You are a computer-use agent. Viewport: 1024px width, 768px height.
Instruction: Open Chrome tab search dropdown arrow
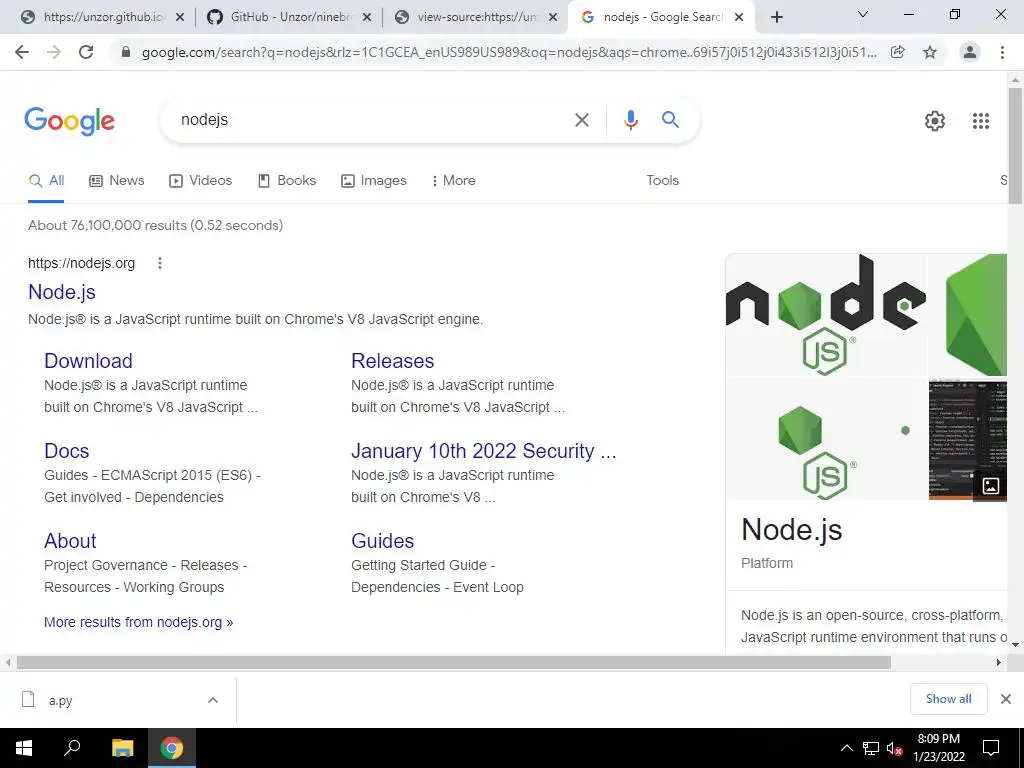[863, 14]
